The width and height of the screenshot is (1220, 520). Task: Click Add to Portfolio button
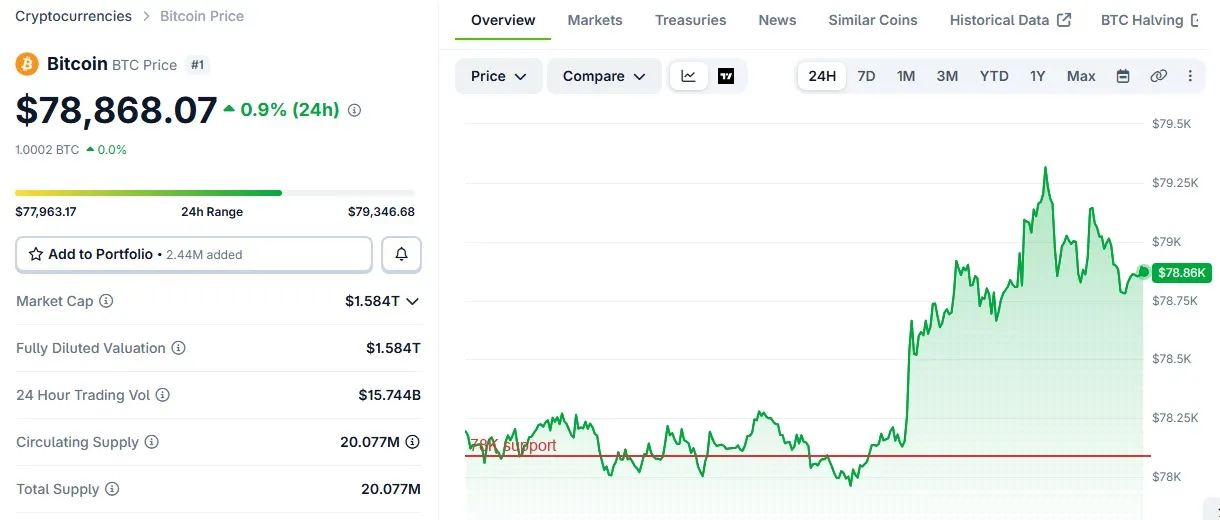tap(194, 254)
